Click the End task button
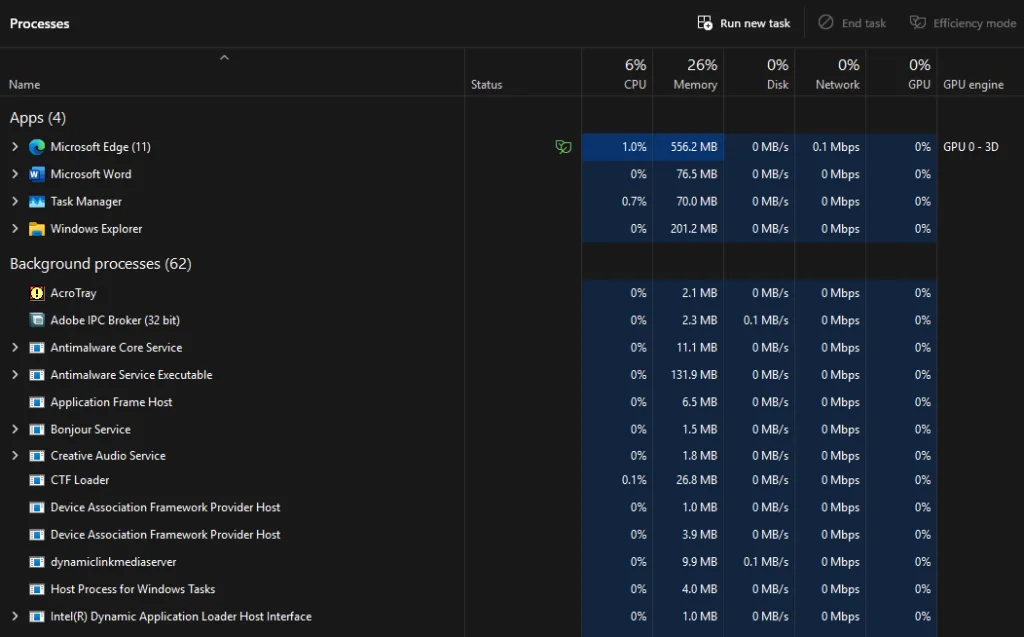 (852, 22)
